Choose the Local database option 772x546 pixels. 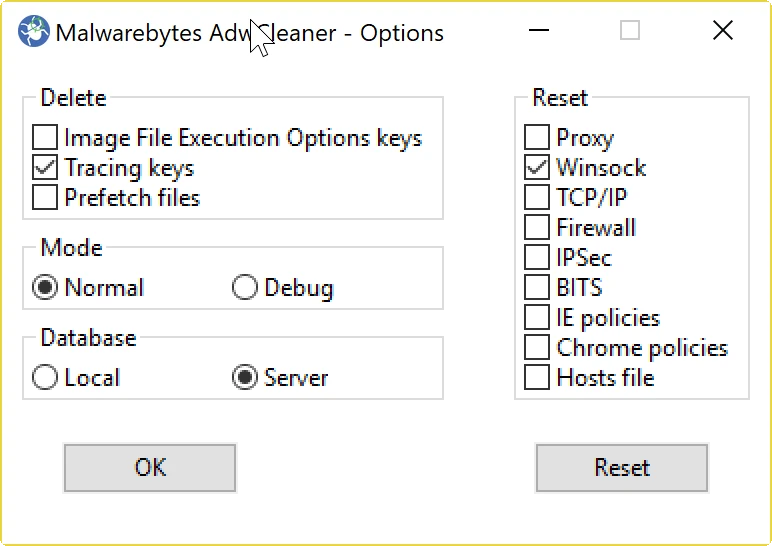click(x=45, y=378)
